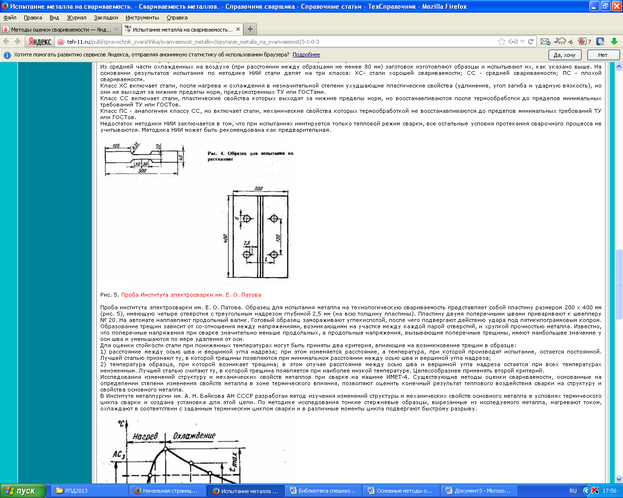Image resolution: width=623 pixels, height=498 pixels.
Task: Click the browser back arrow
Action: pyautogui.click(x=6, y=41)
